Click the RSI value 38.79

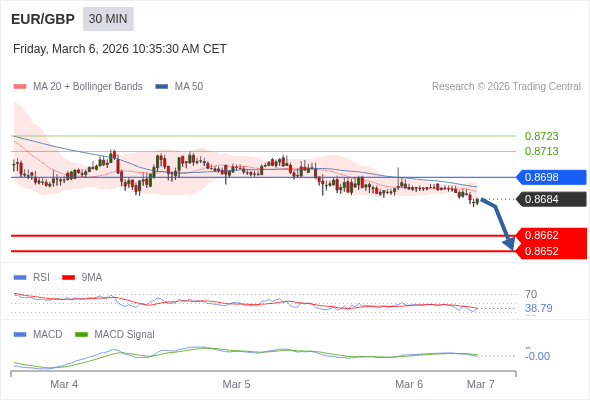(x=538, y=309)
